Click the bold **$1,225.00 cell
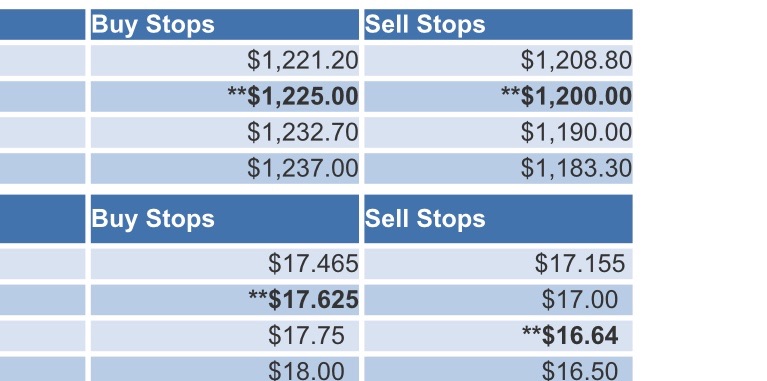Viewport: 767px width, 381px height. point(225,96)
